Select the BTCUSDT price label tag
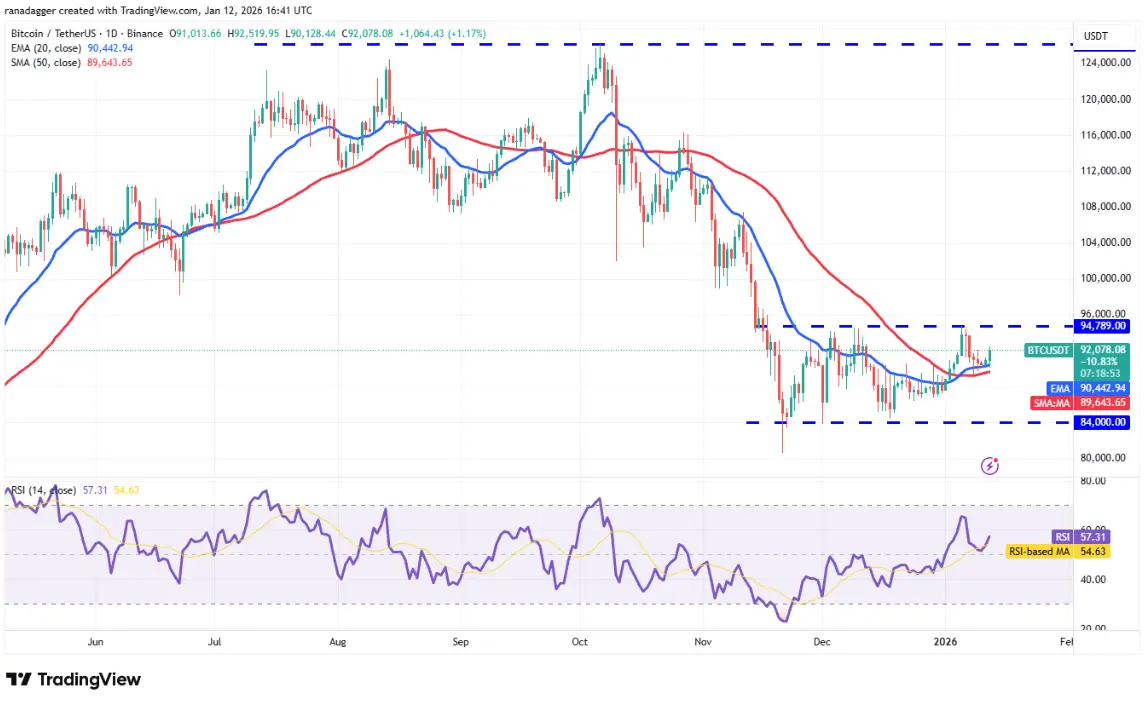Viewport: 1144px width, 703px height. pyautogui.click(x=1048, y=350)
